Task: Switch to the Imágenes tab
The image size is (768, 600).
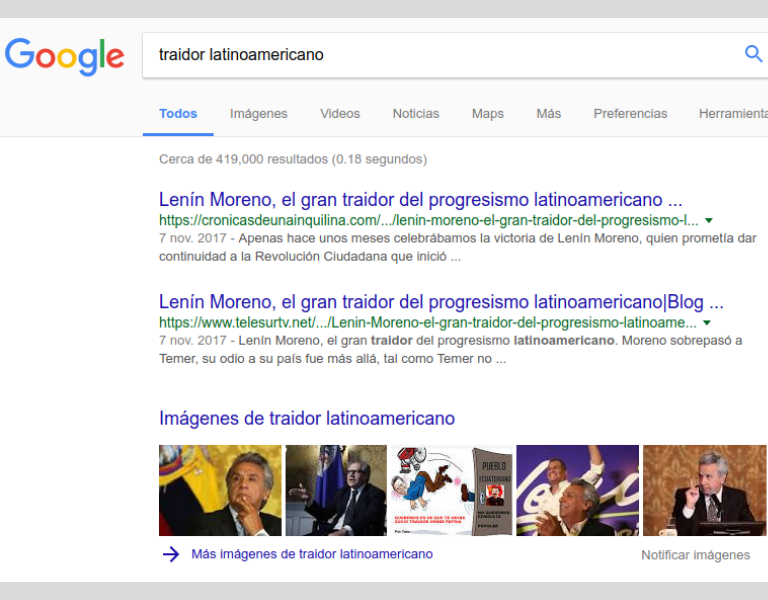Action: click(x=259, y=114)
